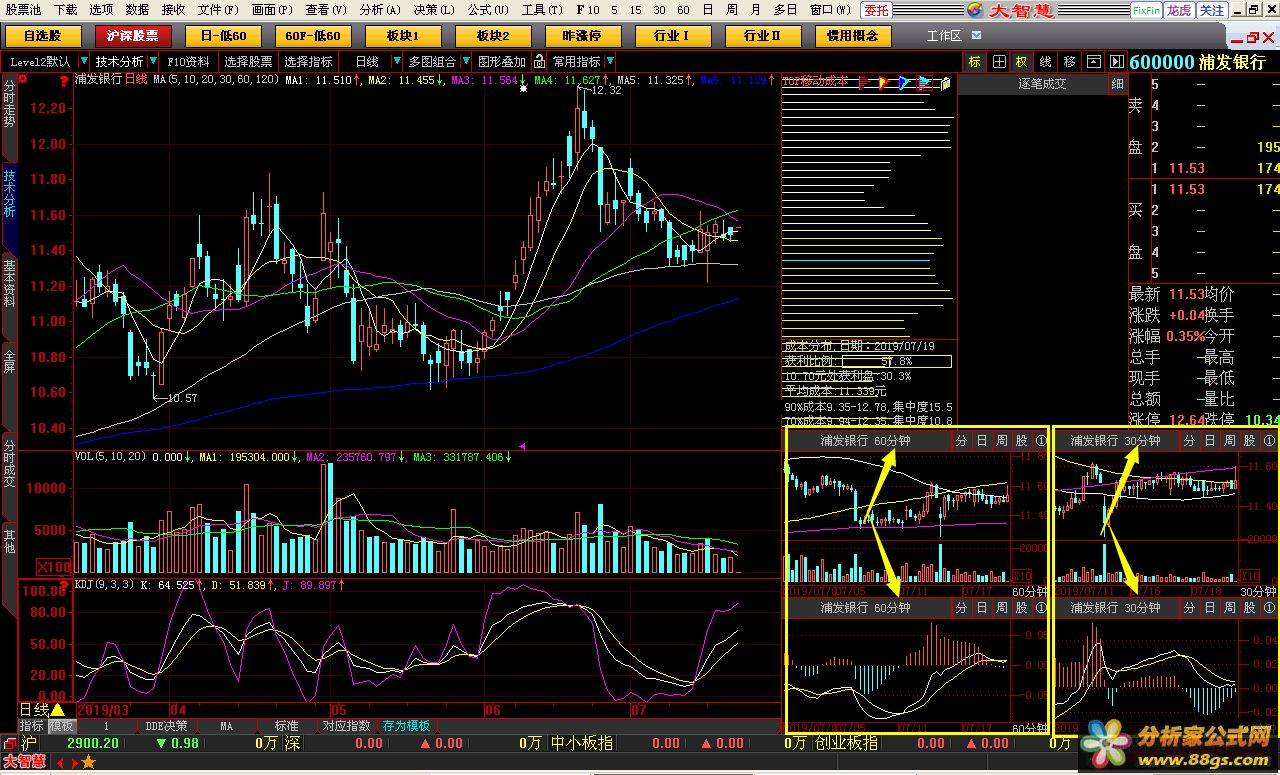Open the 查看(V) menu
1280x775 pixels.
click(x=326, y=10)
